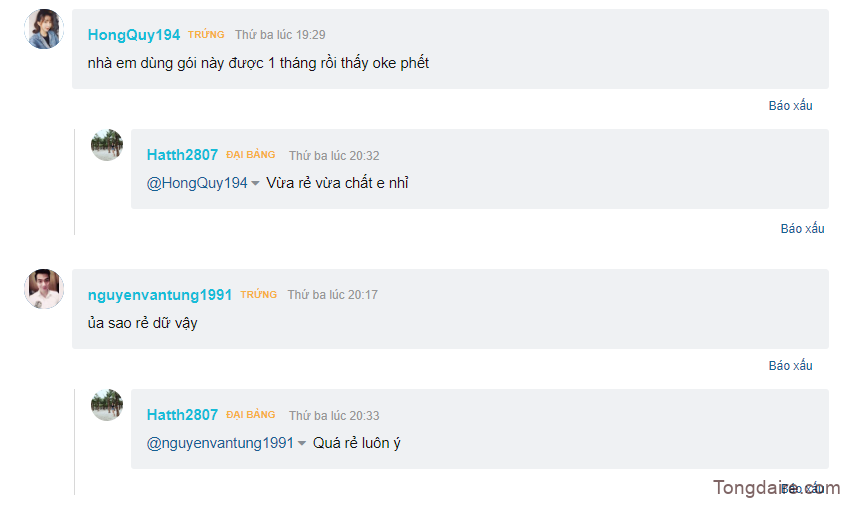Open timestamp Thứ ba lúc 20:33

click(334, 416)
